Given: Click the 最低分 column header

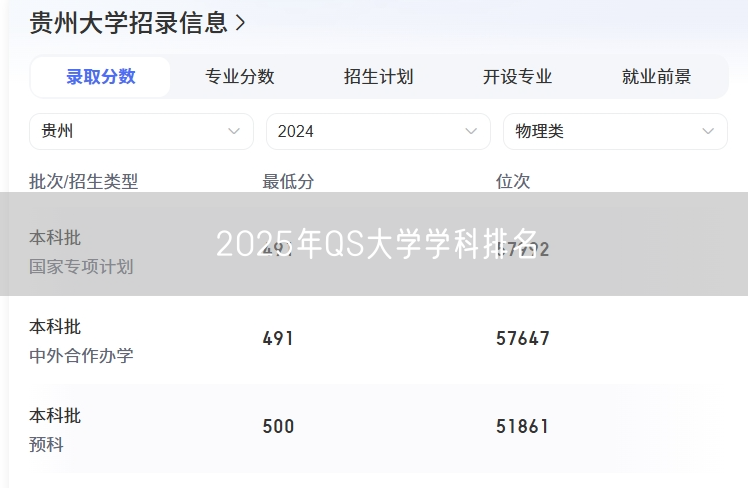Looking at the screenshot, I should pos(288,181).
